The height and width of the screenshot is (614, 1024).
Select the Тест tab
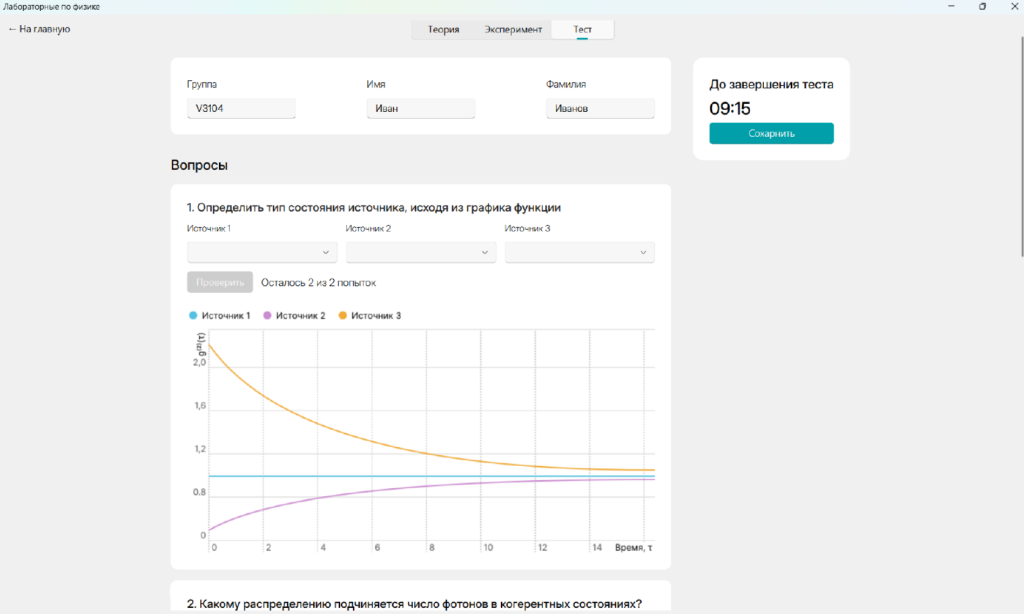point(582,30)
